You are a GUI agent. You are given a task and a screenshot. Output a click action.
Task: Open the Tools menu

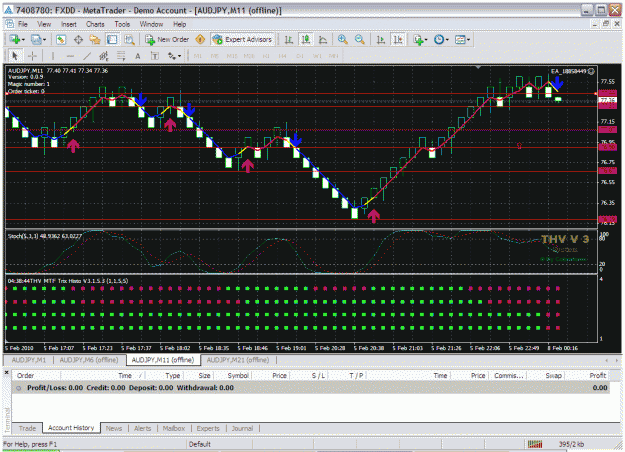tap(122, 24)
